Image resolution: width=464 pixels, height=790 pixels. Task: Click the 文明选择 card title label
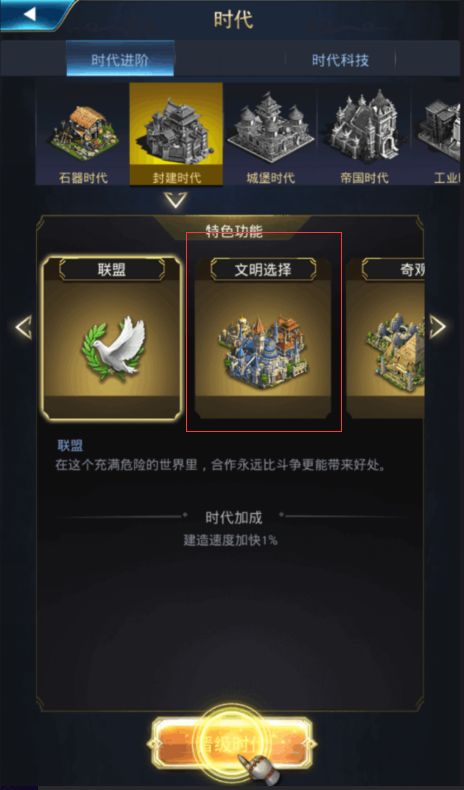(263, 270)
